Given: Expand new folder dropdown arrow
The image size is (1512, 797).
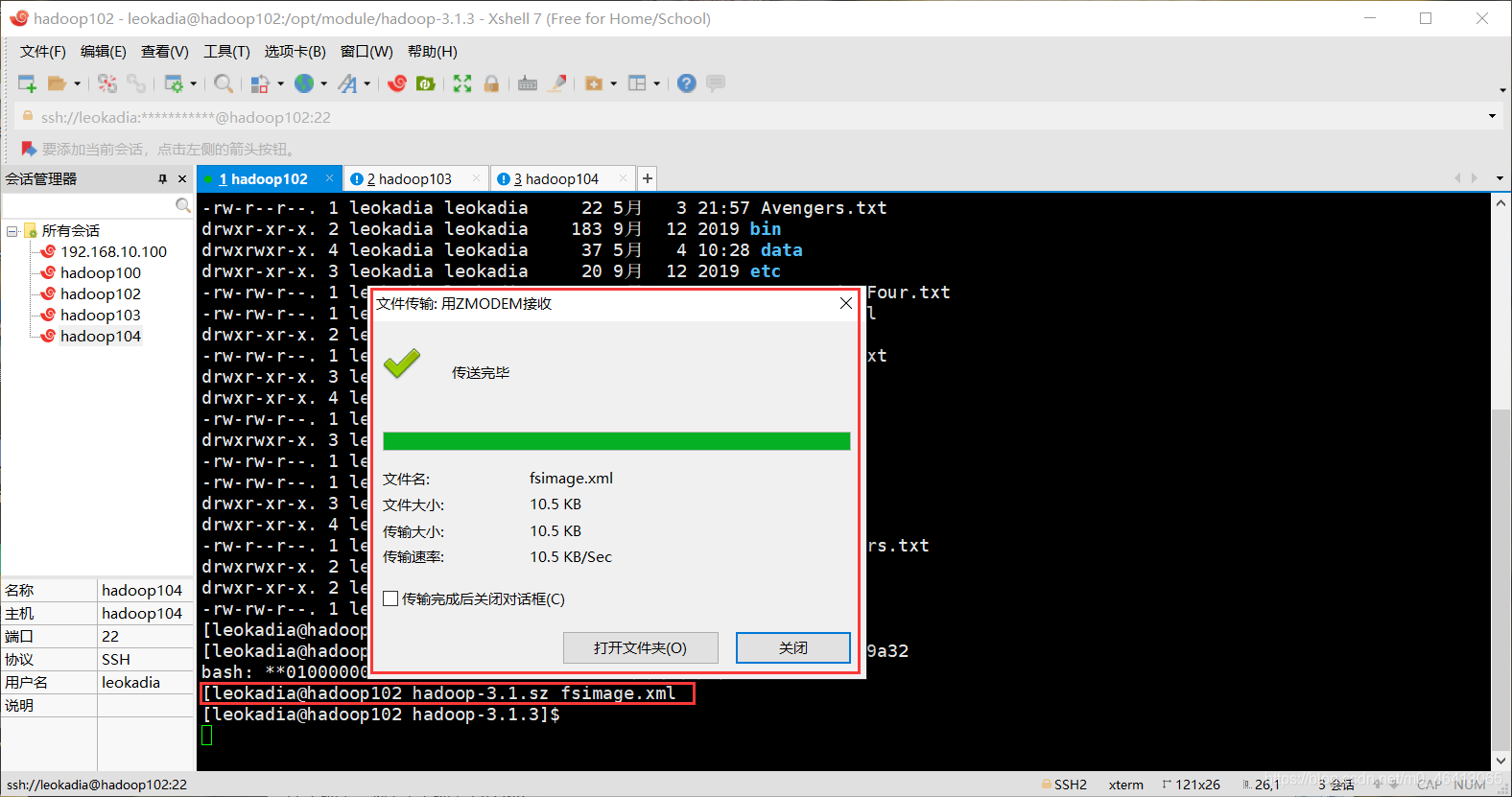Looking at the screenshot, I should coord(614,84).
